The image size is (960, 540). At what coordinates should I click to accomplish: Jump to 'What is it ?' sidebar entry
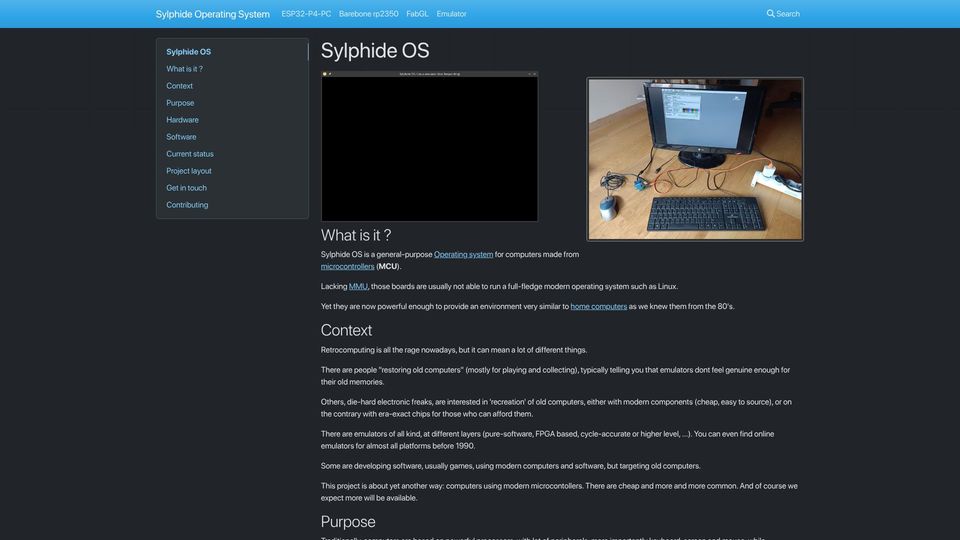tap(184, 69)
